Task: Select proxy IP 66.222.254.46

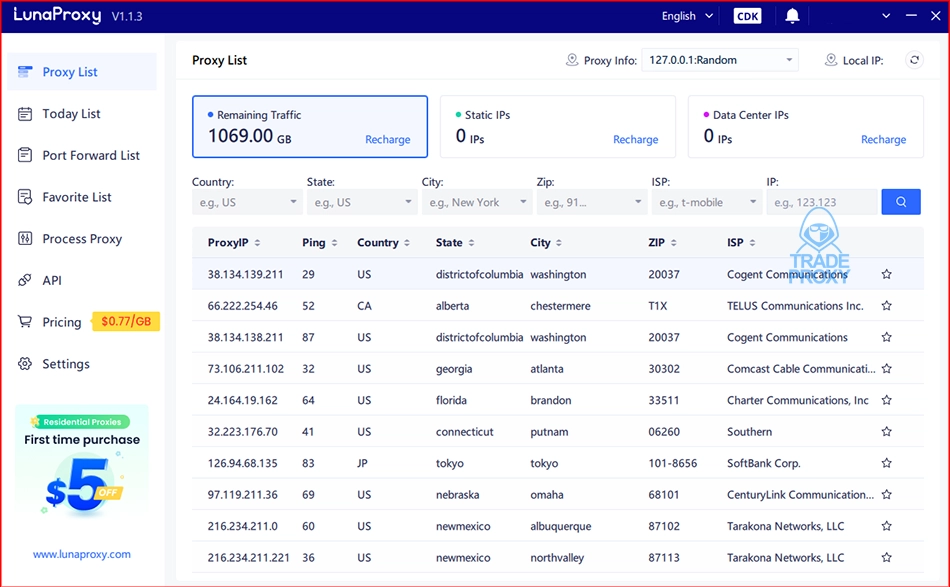Action: 242,306
